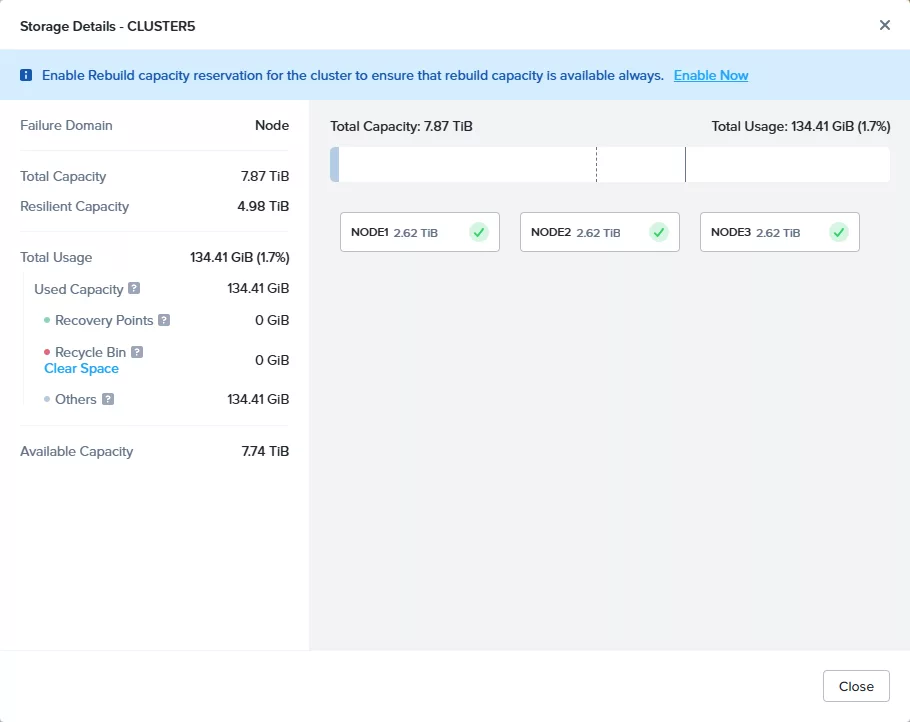The height and width of the screenshot is (722, 910).
Task: Click NODE1 green checkmark status icon
Action: click(479, 232)
